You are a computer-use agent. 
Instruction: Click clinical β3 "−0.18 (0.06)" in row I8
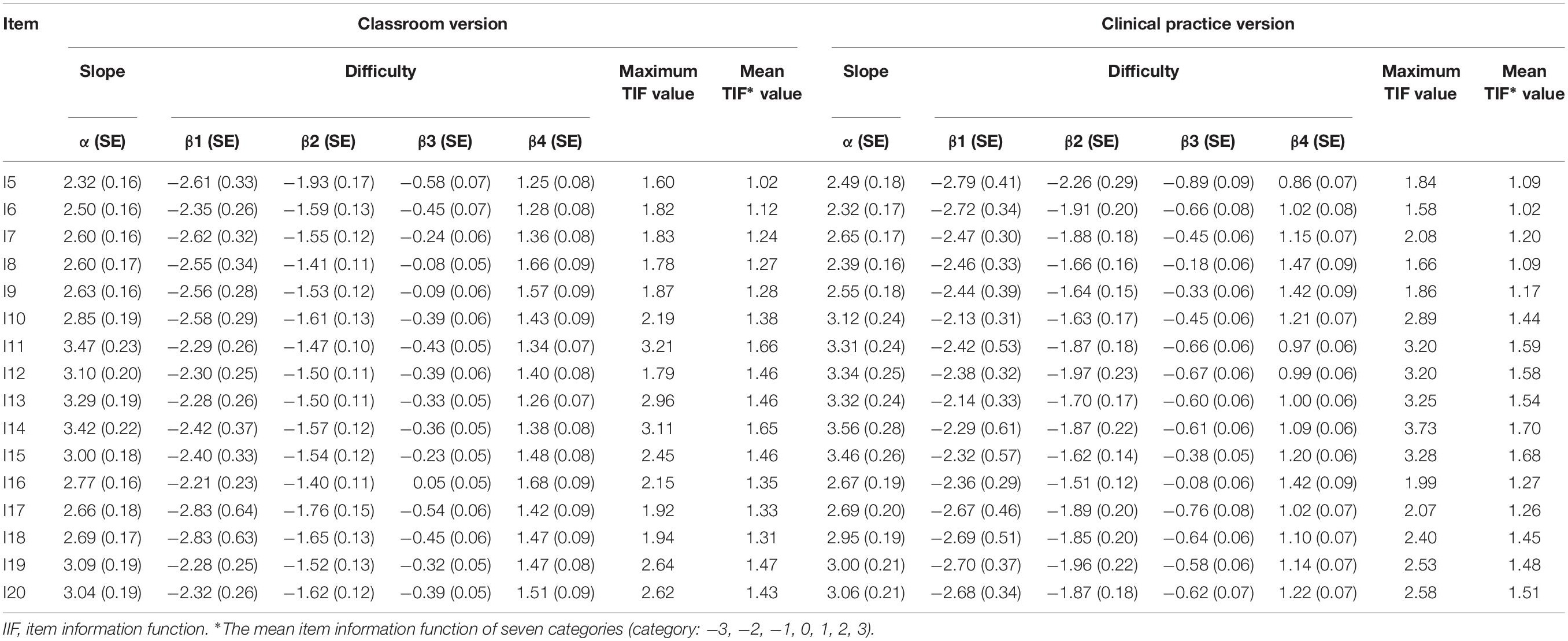click(x=1209, y=264)
